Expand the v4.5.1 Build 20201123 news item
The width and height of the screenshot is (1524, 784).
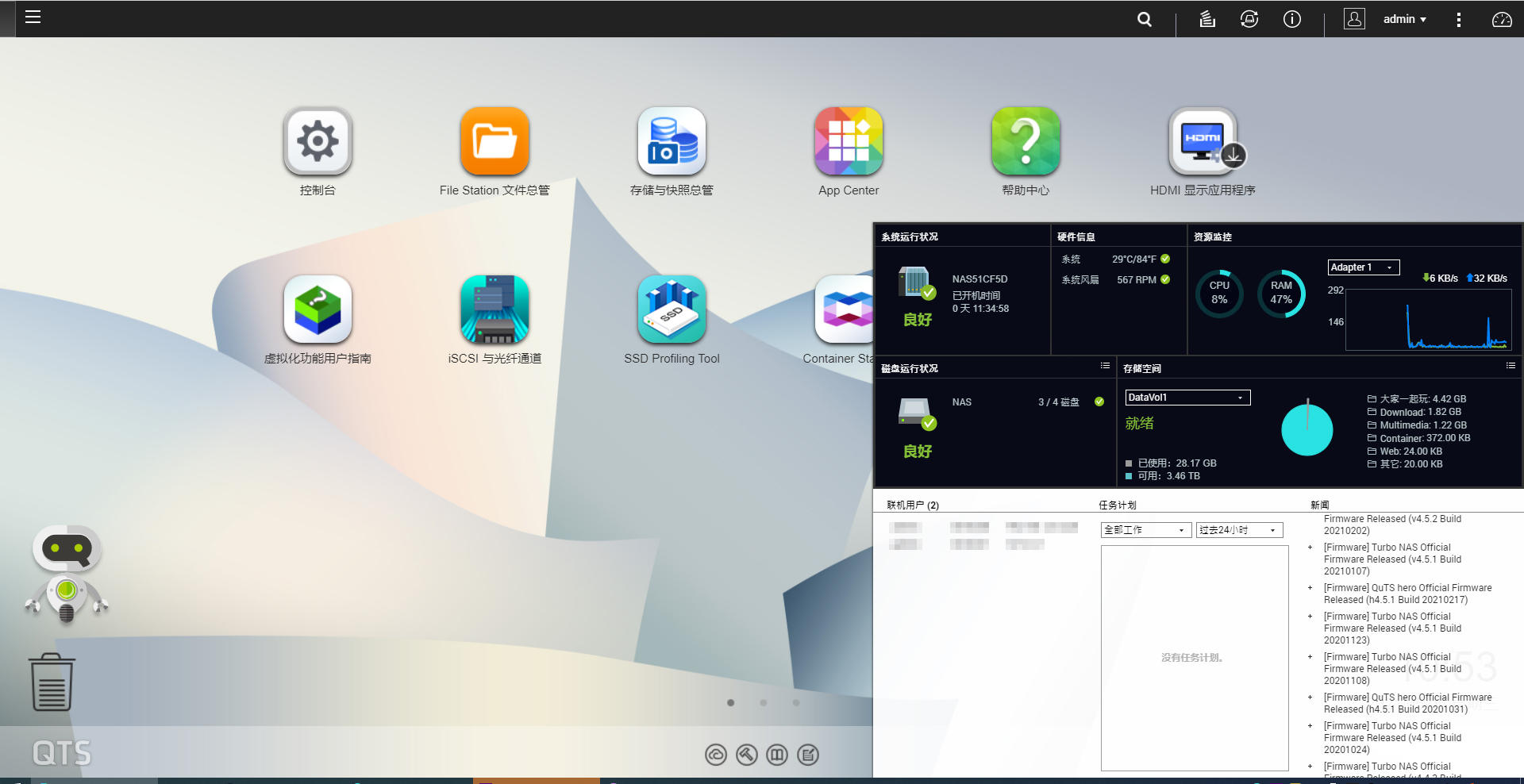pos(1310,617)
